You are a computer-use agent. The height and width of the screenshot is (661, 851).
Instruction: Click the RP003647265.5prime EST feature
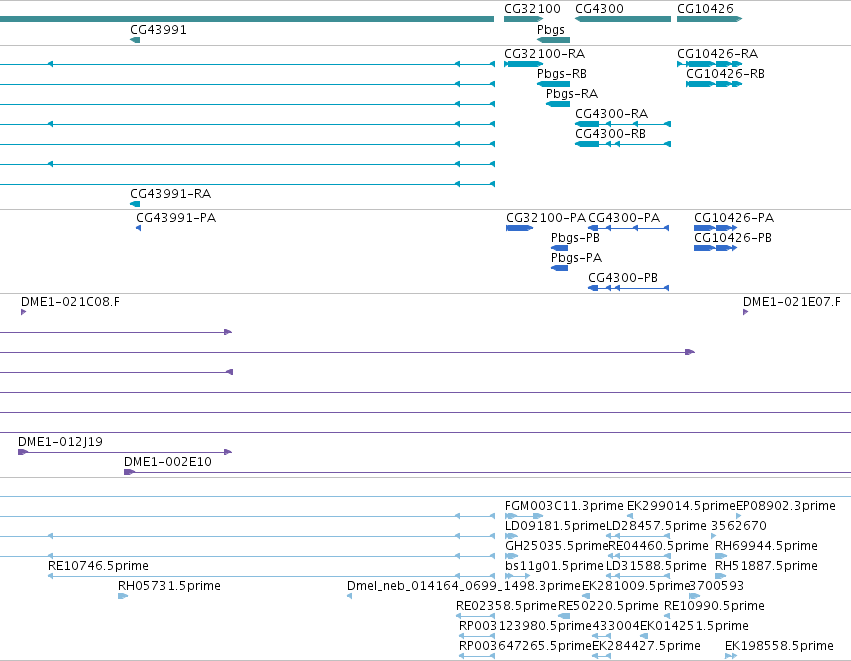477,656
